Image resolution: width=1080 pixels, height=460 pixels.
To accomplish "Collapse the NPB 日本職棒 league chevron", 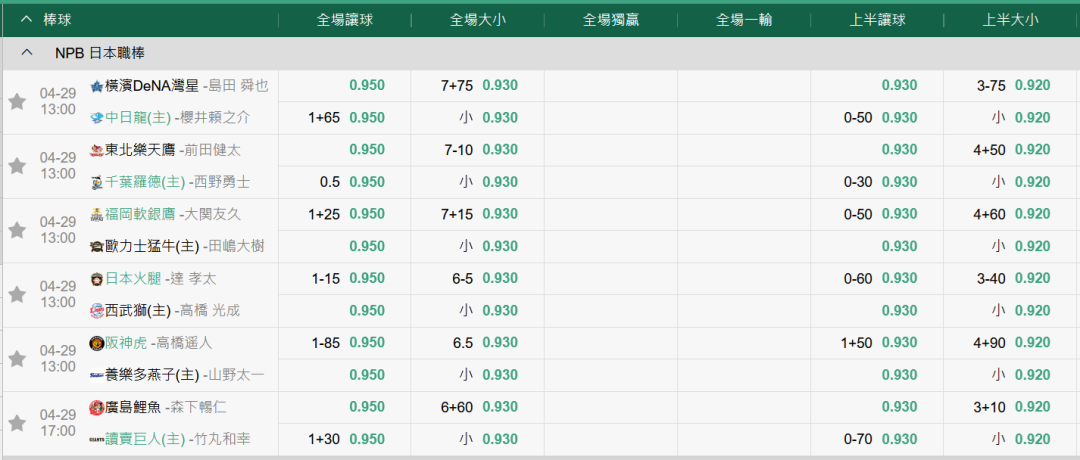I will coord(26,53).
